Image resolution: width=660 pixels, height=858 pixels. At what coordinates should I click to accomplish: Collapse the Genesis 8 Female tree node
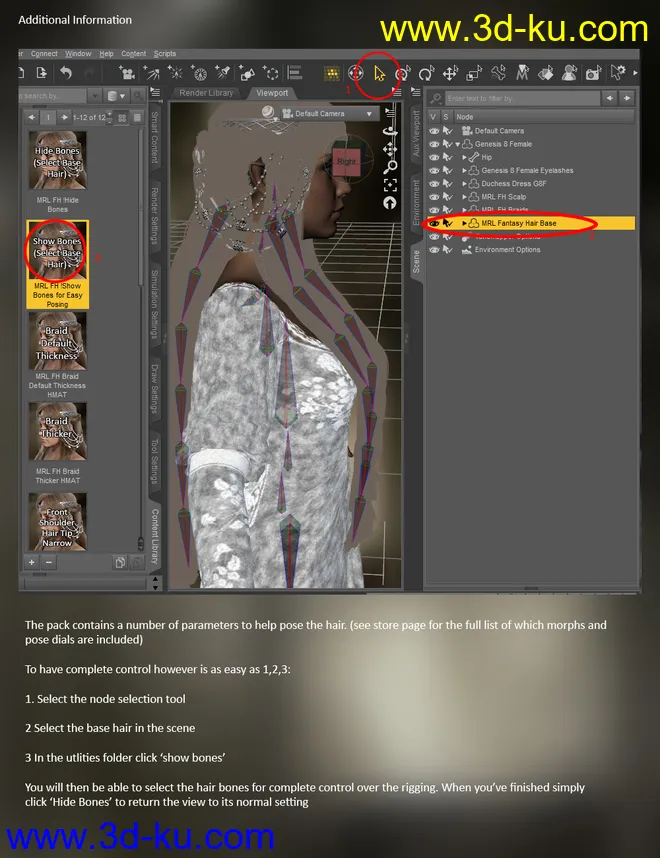[x=457, y=144]
